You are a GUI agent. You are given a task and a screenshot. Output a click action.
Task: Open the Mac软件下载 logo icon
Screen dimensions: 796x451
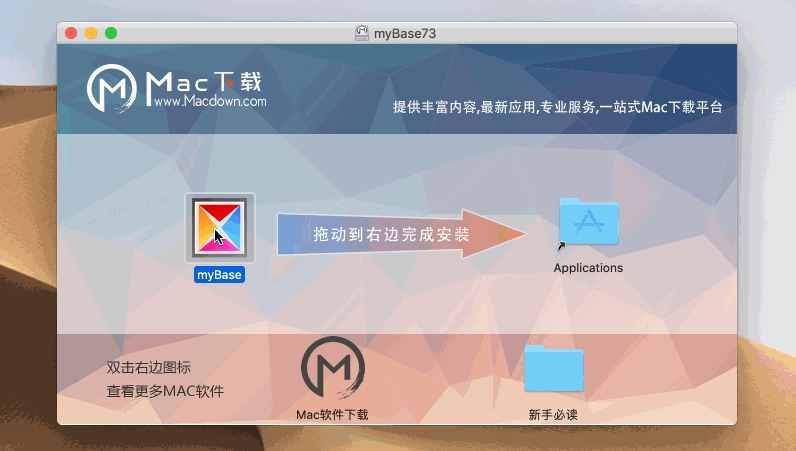pos(333,368)
